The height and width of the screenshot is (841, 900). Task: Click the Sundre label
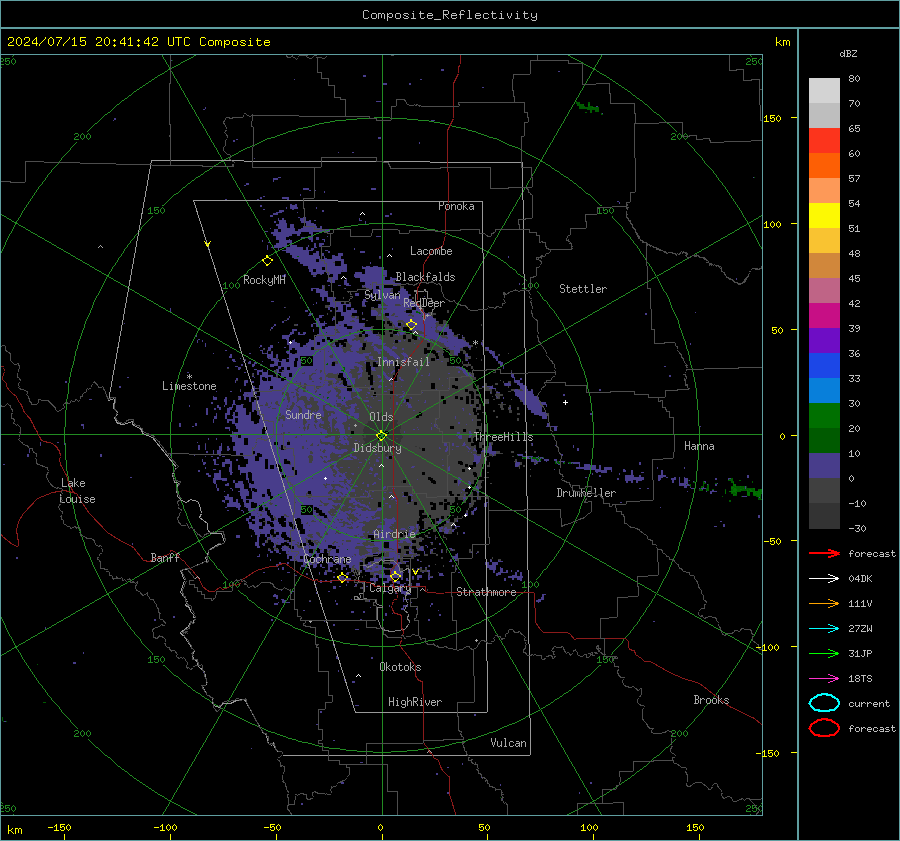coord(303,414)
